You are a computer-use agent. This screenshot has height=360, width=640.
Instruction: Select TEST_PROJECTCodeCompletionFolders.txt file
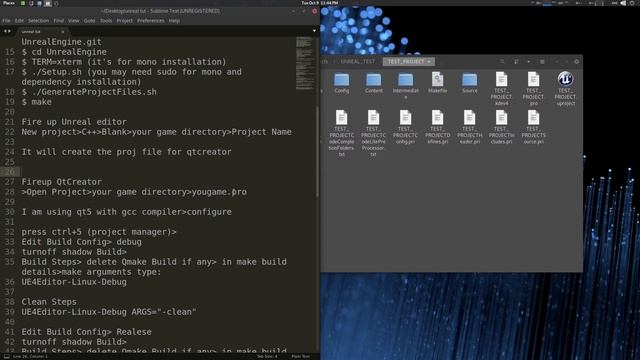pos(342,133)
